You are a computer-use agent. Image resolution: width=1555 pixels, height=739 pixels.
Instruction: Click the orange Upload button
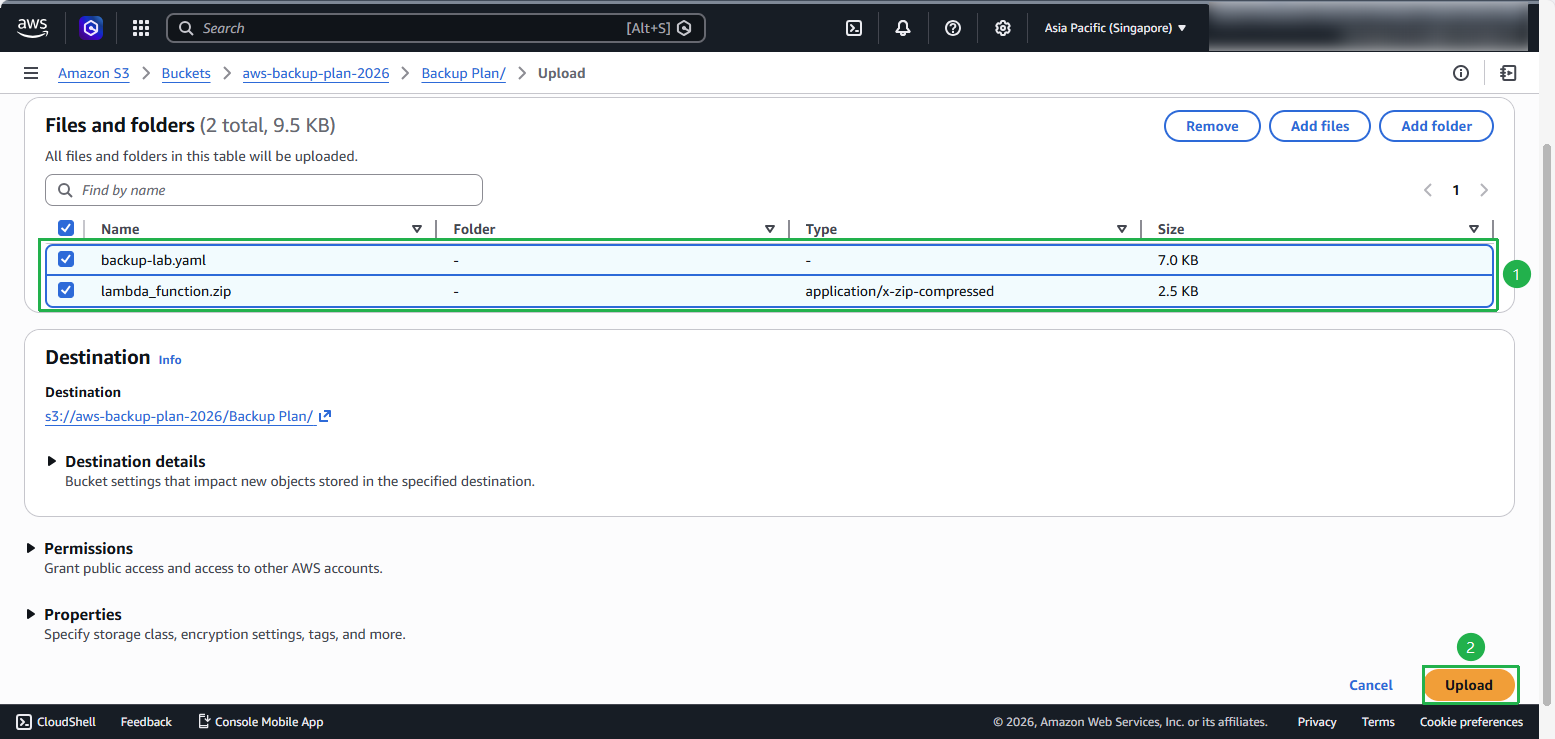click(1469, 685)
